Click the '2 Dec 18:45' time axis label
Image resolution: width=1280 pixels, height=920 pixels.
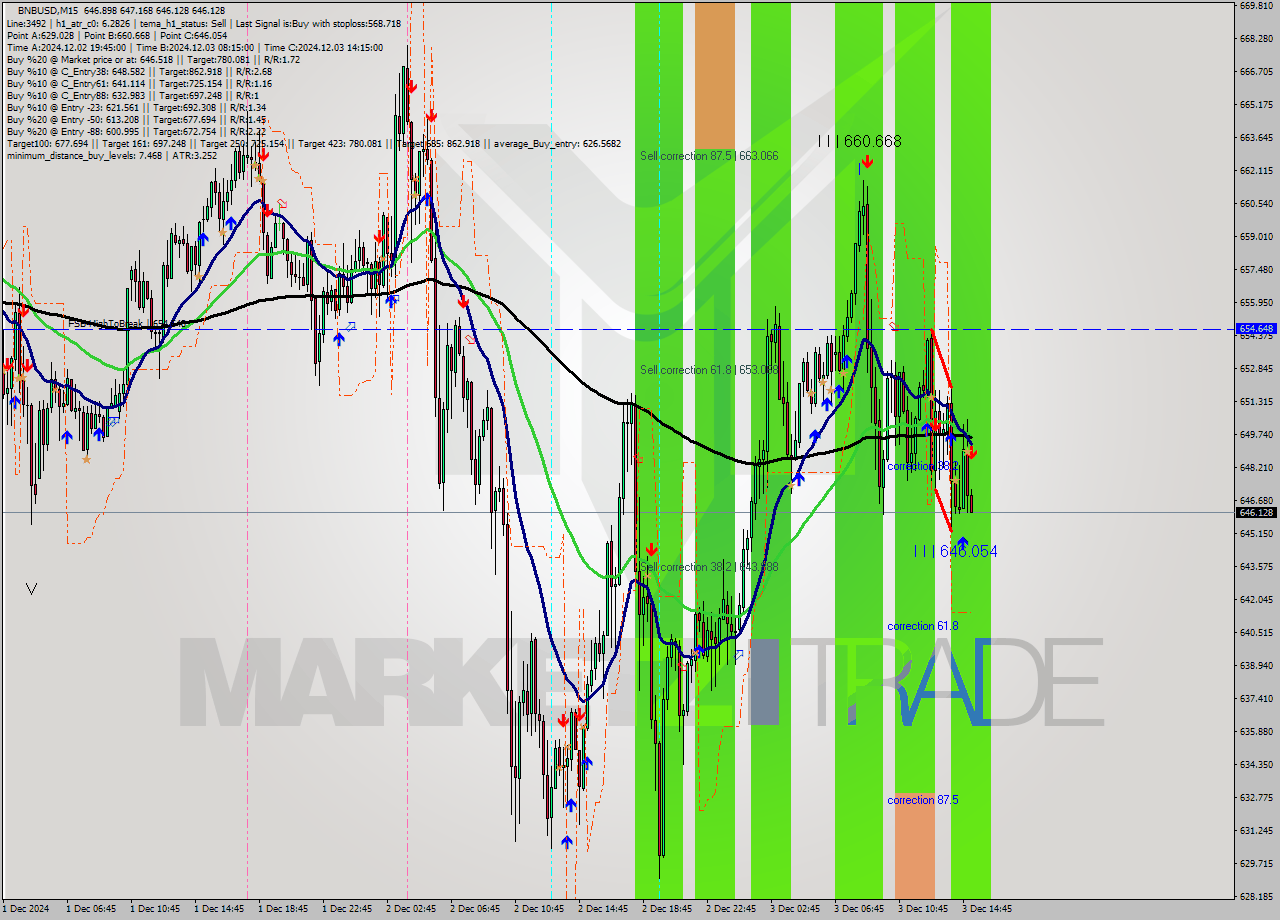coord(667,909)
